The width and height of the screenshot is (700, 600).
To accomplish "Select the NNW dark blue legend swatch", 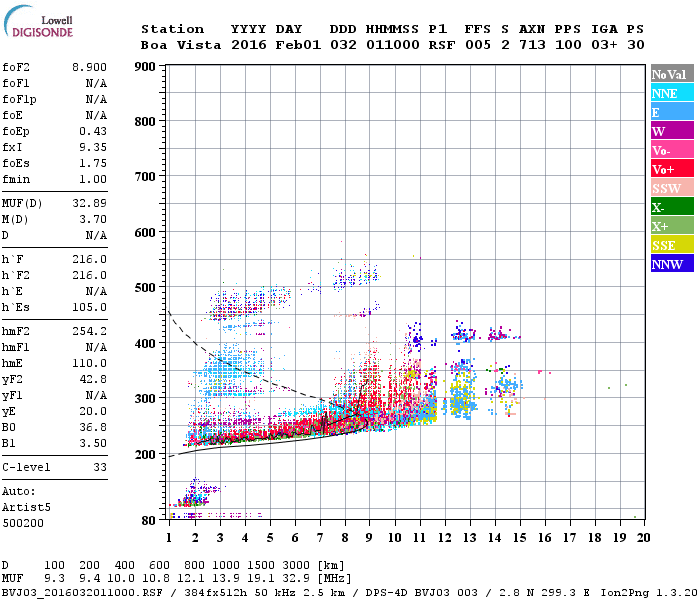I will (672, 263).
